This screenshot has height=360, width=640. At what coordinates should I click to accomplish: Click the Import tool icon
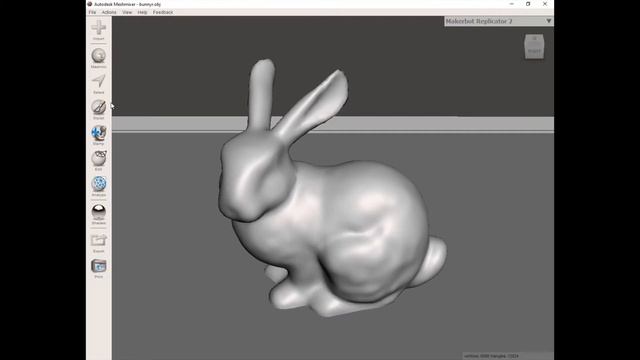click(x=98, y=28)
